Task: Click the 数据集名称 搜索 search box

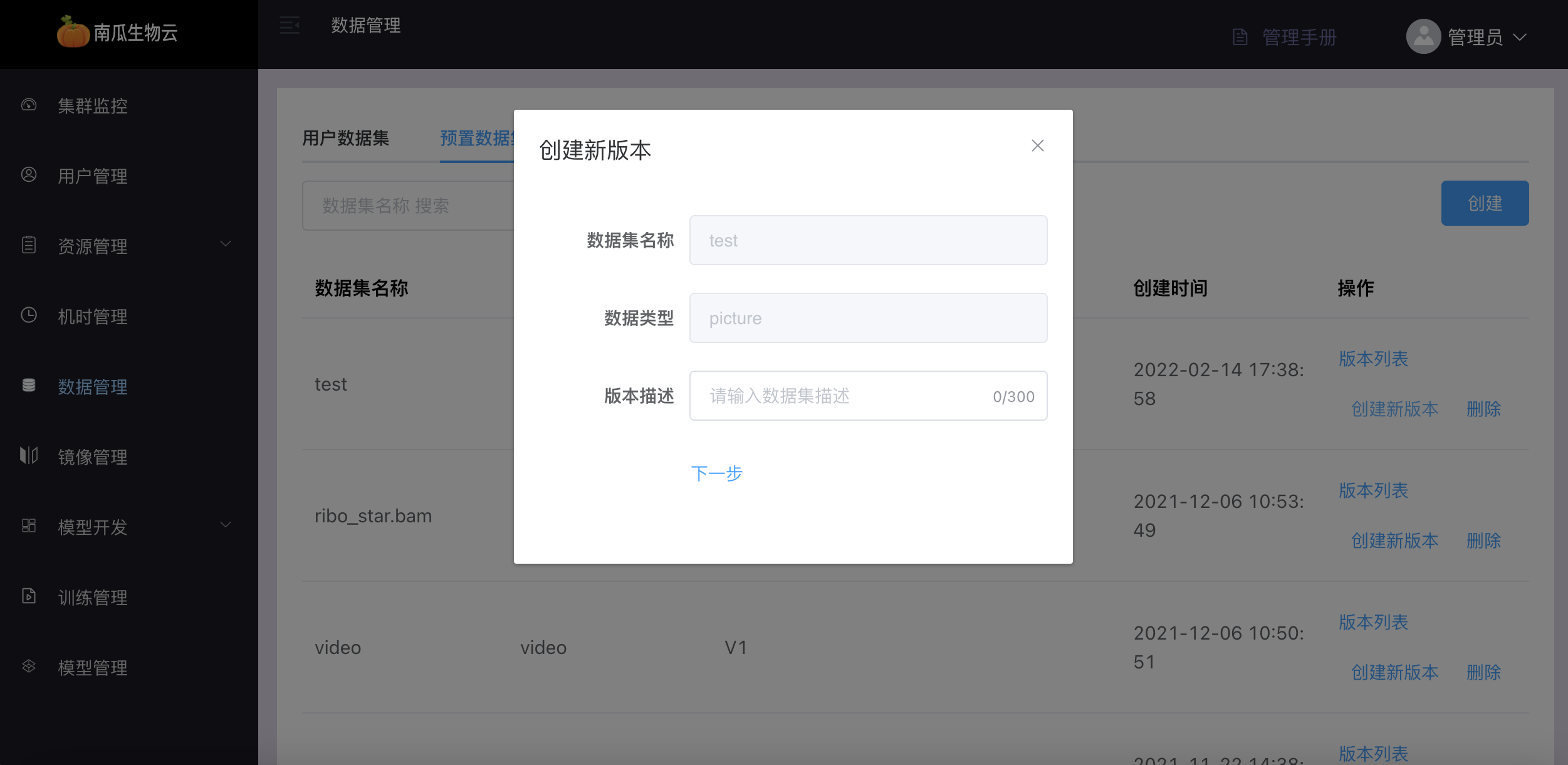Action: [408, 206]
